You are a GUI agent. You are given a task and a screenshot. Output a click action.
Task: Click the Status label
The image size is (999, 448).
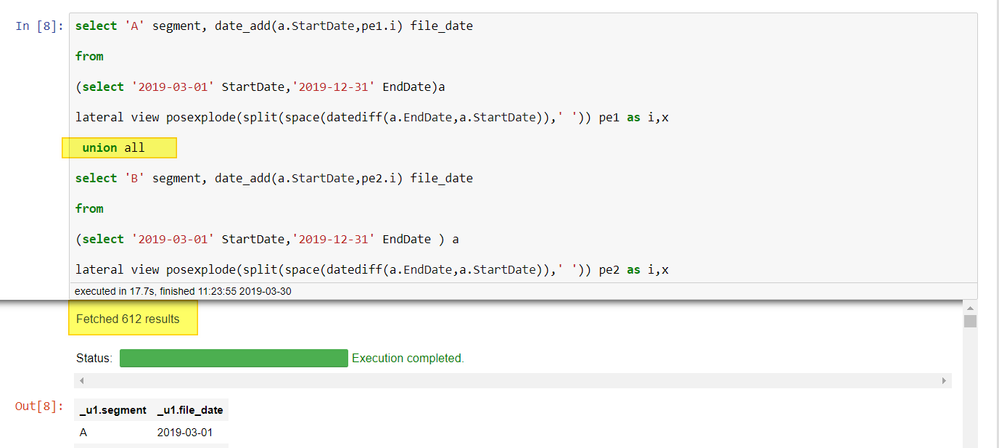(x=93, y=358)
